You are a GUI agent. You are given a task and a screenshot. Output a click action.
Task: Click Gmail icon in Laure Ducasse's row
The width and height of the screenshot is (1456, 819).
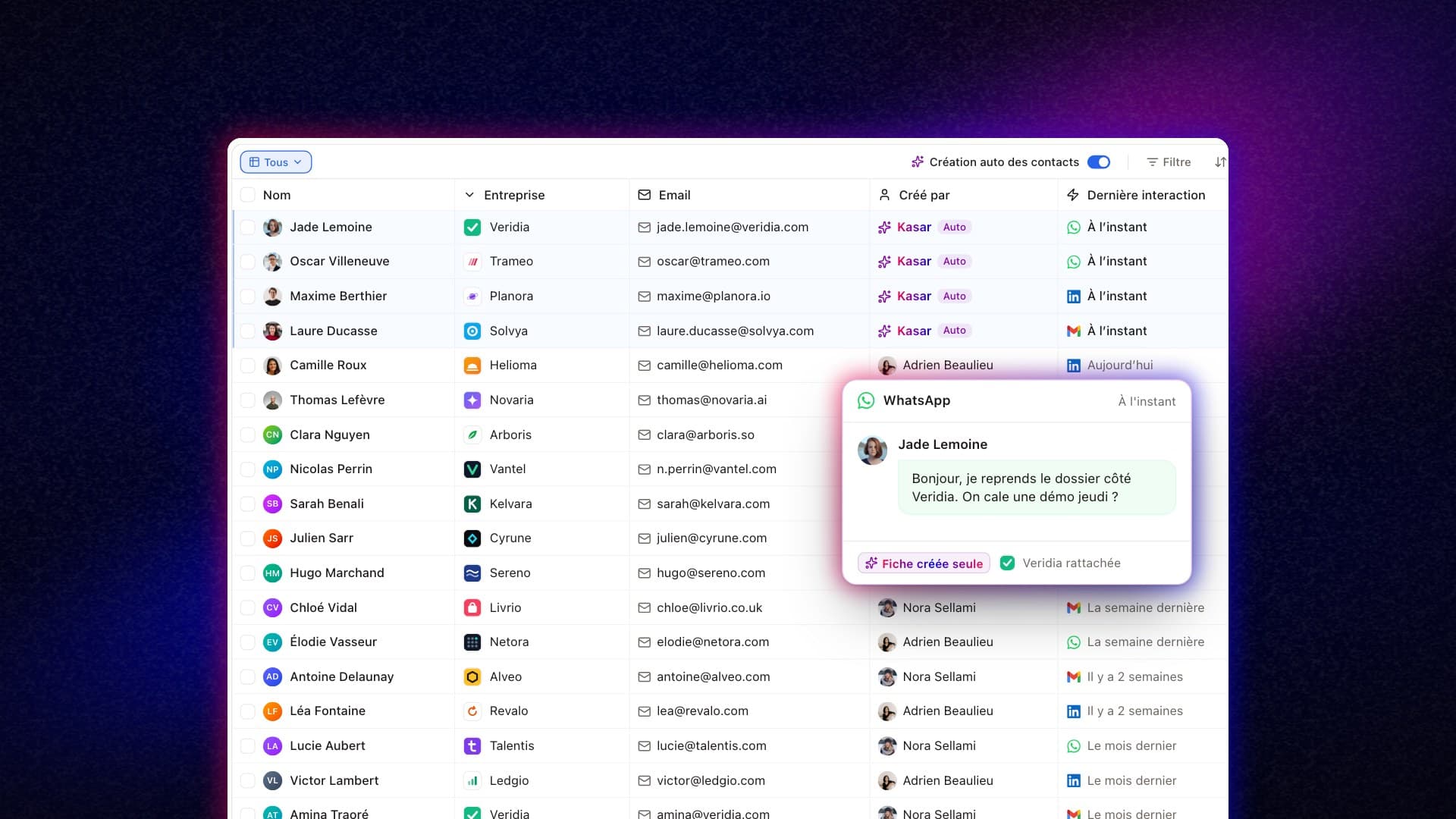point(1073,331)
